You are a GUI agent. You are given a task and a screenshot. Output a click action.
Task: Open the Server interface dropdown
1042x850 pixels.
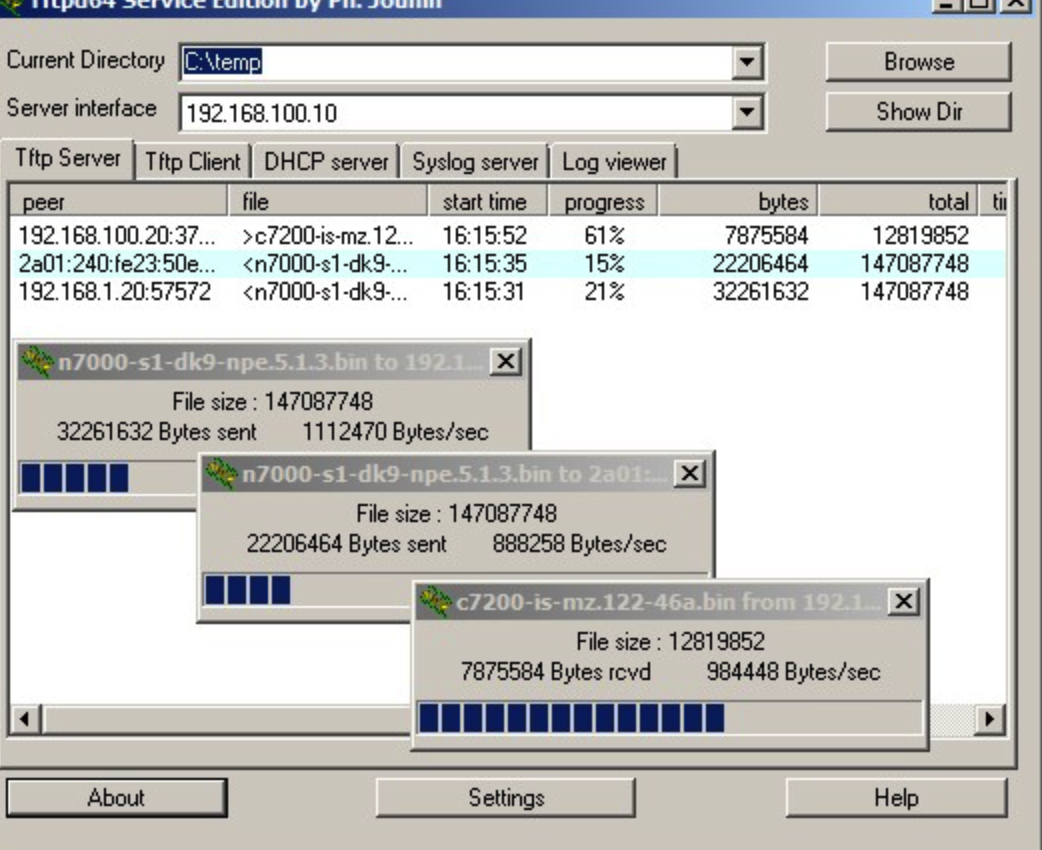pos(747,113)
